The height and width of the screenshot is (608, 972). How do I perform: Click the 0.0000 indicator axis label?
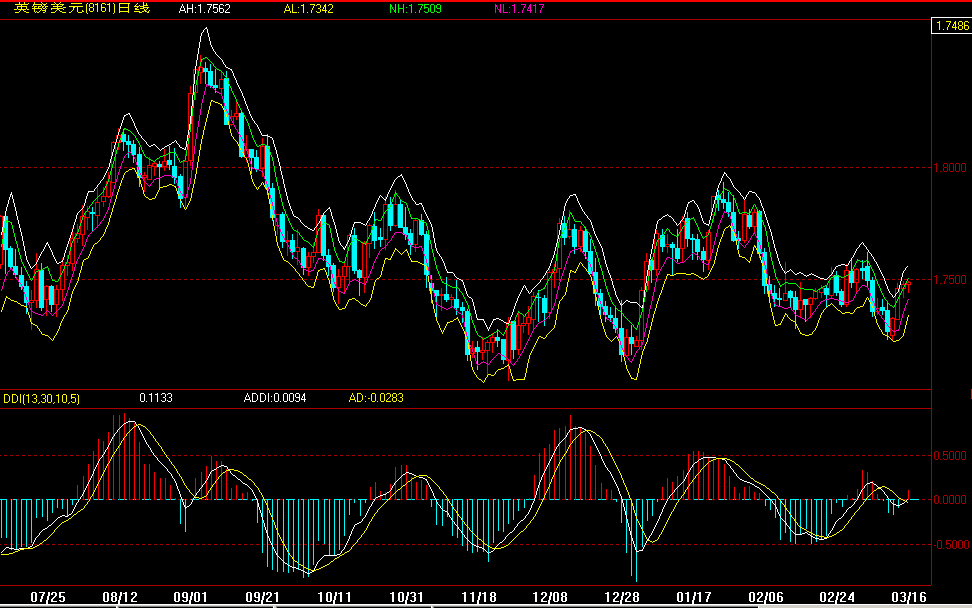point(950,500)
